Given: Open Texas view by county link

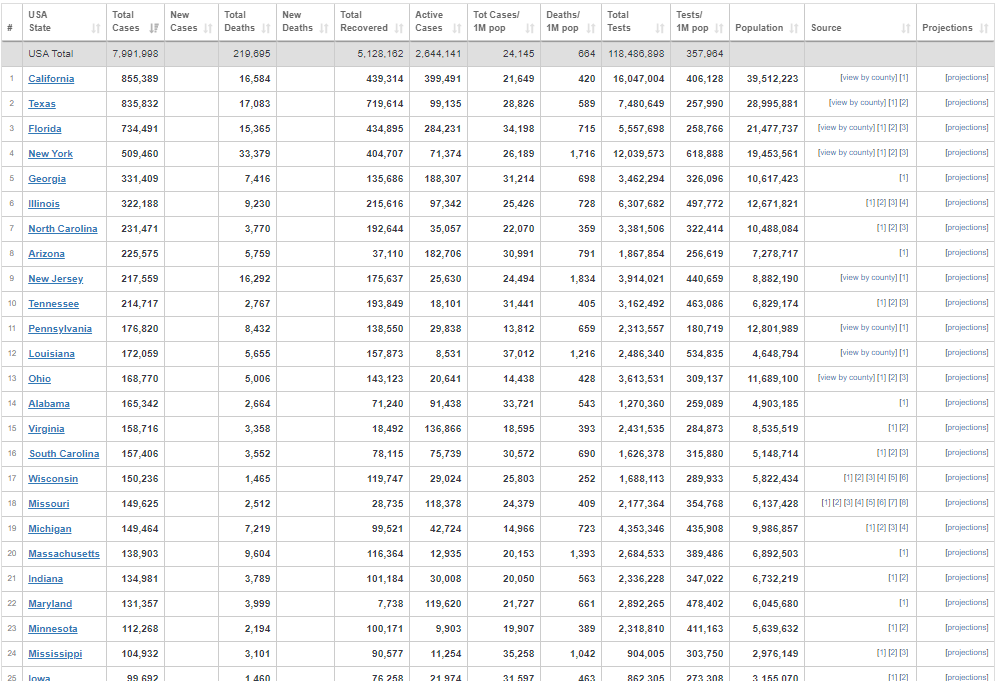Looking at the screenshot, I should (857, 103).
